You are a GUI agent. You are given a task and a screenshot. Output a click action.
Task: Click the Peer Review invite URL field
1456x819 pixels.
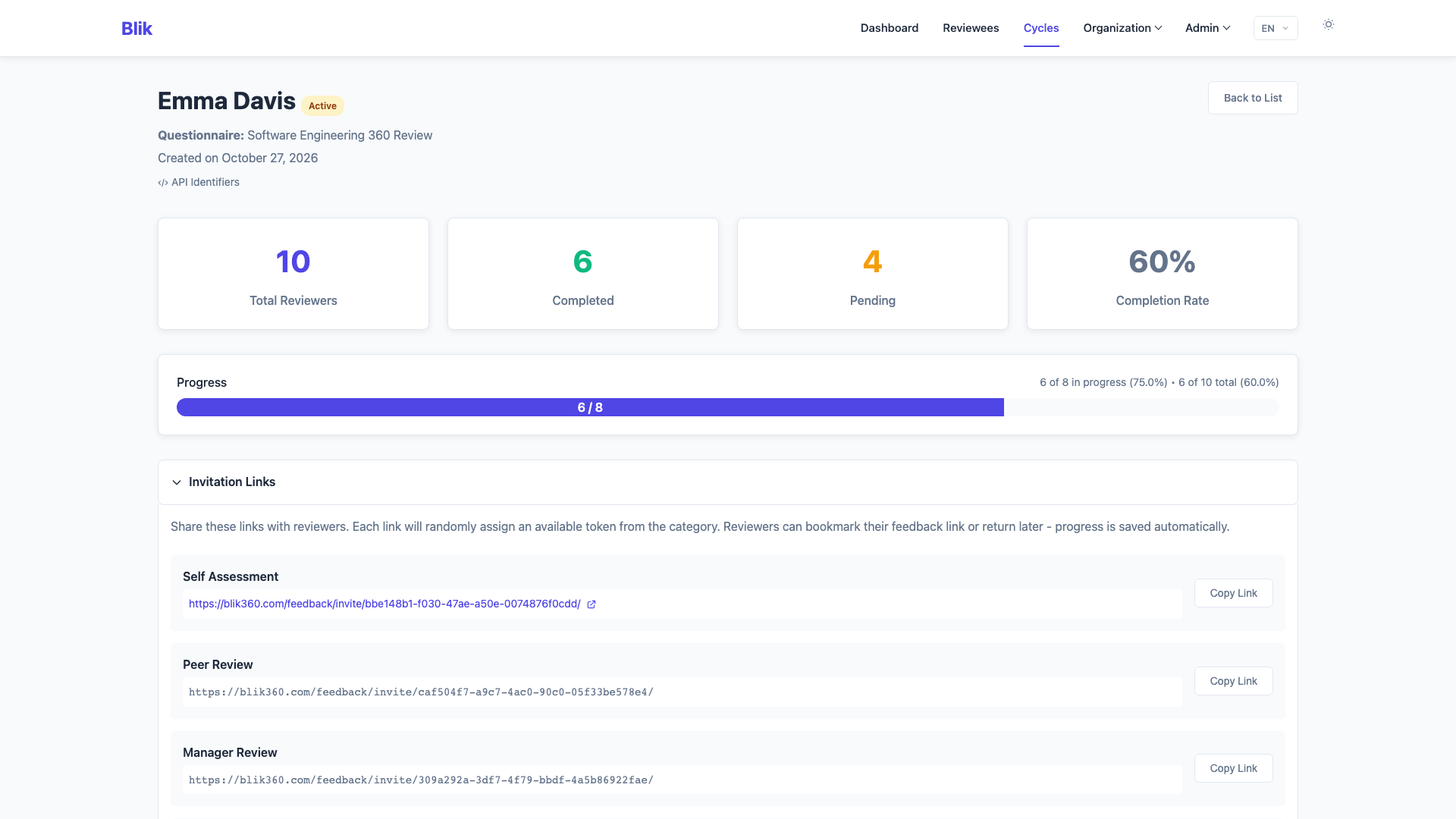(682, 692)
